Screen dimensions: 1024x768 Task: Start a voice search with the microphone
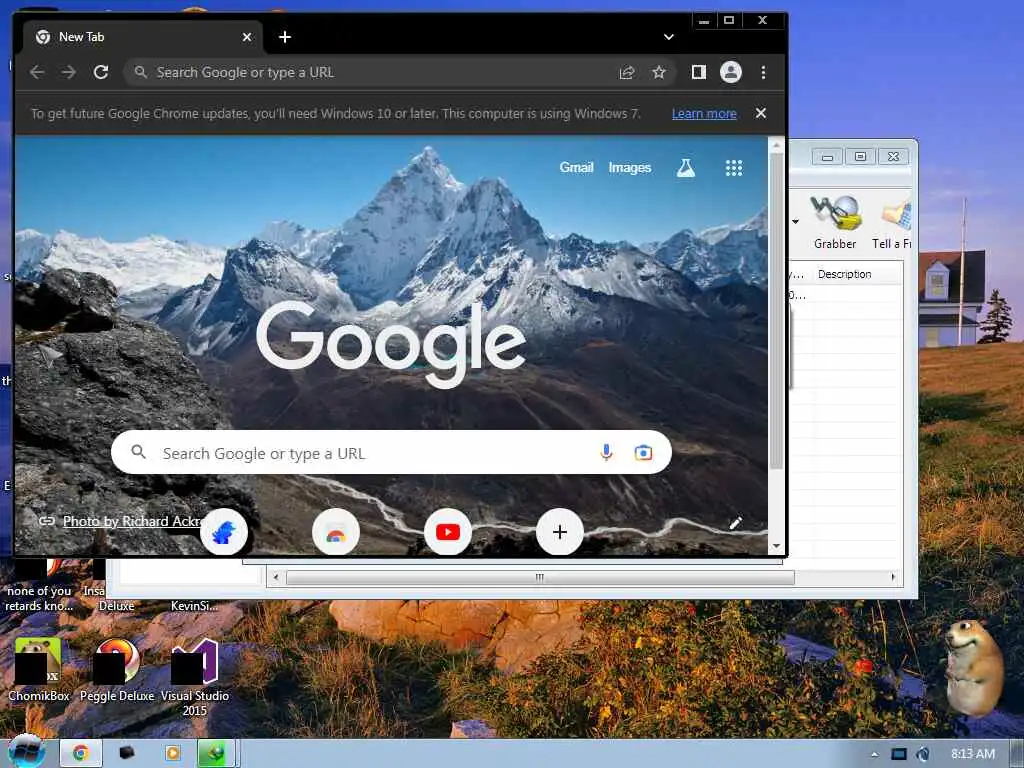click(x=606, y=453)
